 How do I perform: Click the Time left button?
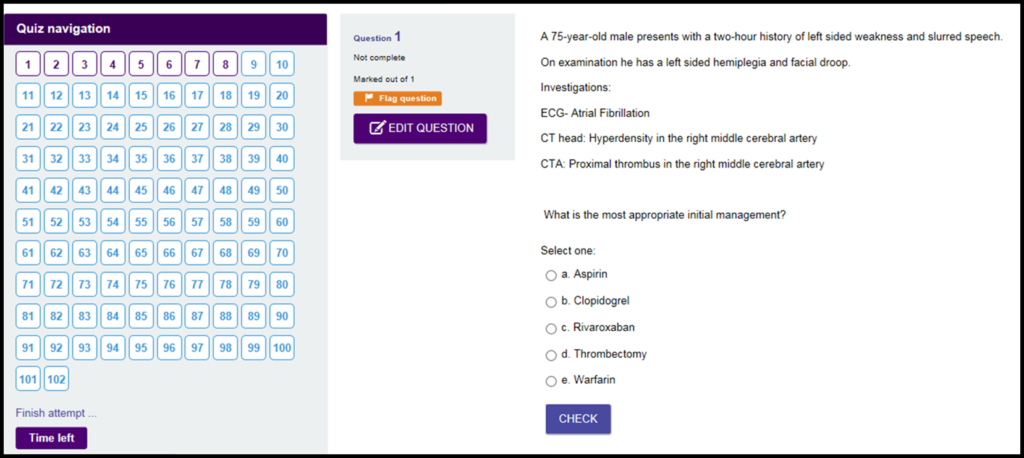tap(51, 438)
